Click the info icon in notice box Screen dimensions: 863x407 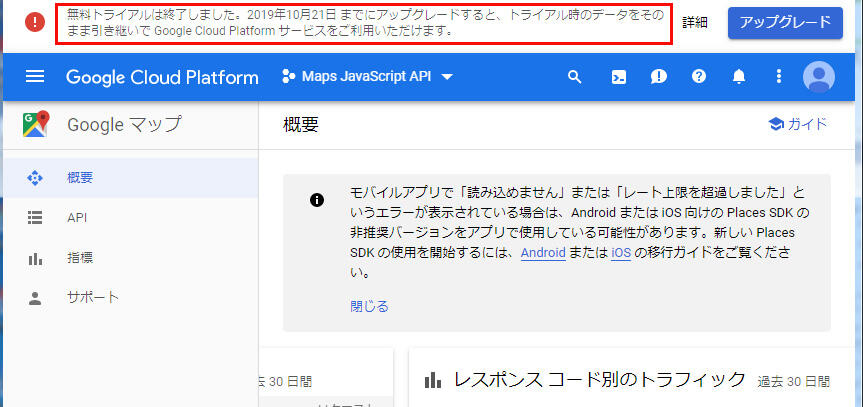point(317,200)
